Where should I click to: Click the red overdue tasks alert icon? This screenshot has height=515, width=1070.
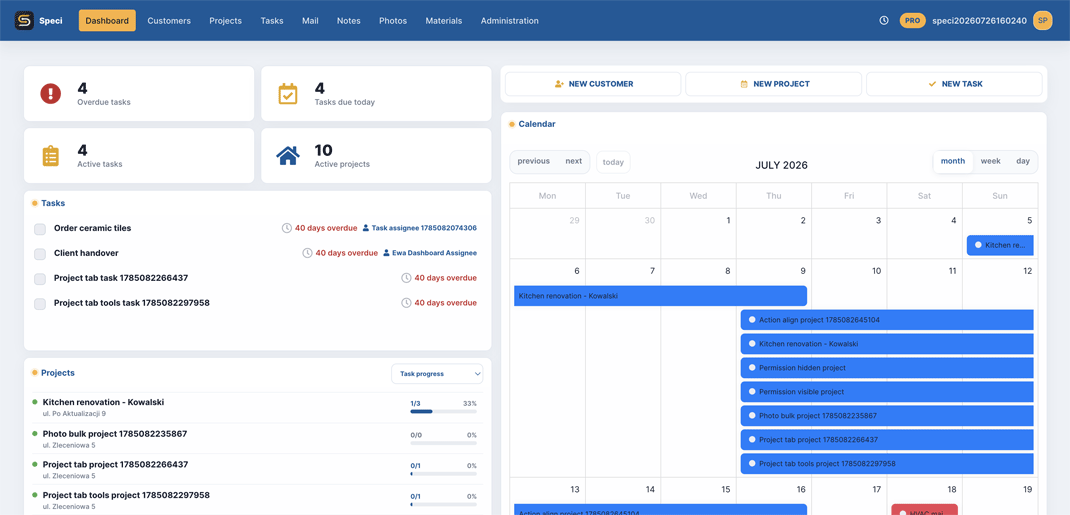(x=50, y=93)
